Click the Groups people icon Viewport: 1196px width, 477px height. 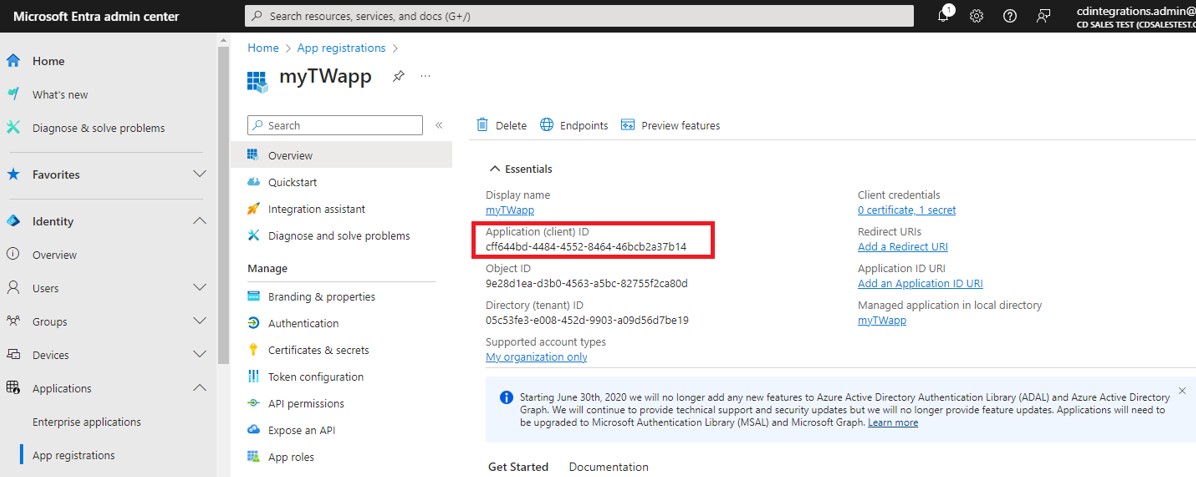[x=13, y=321]
